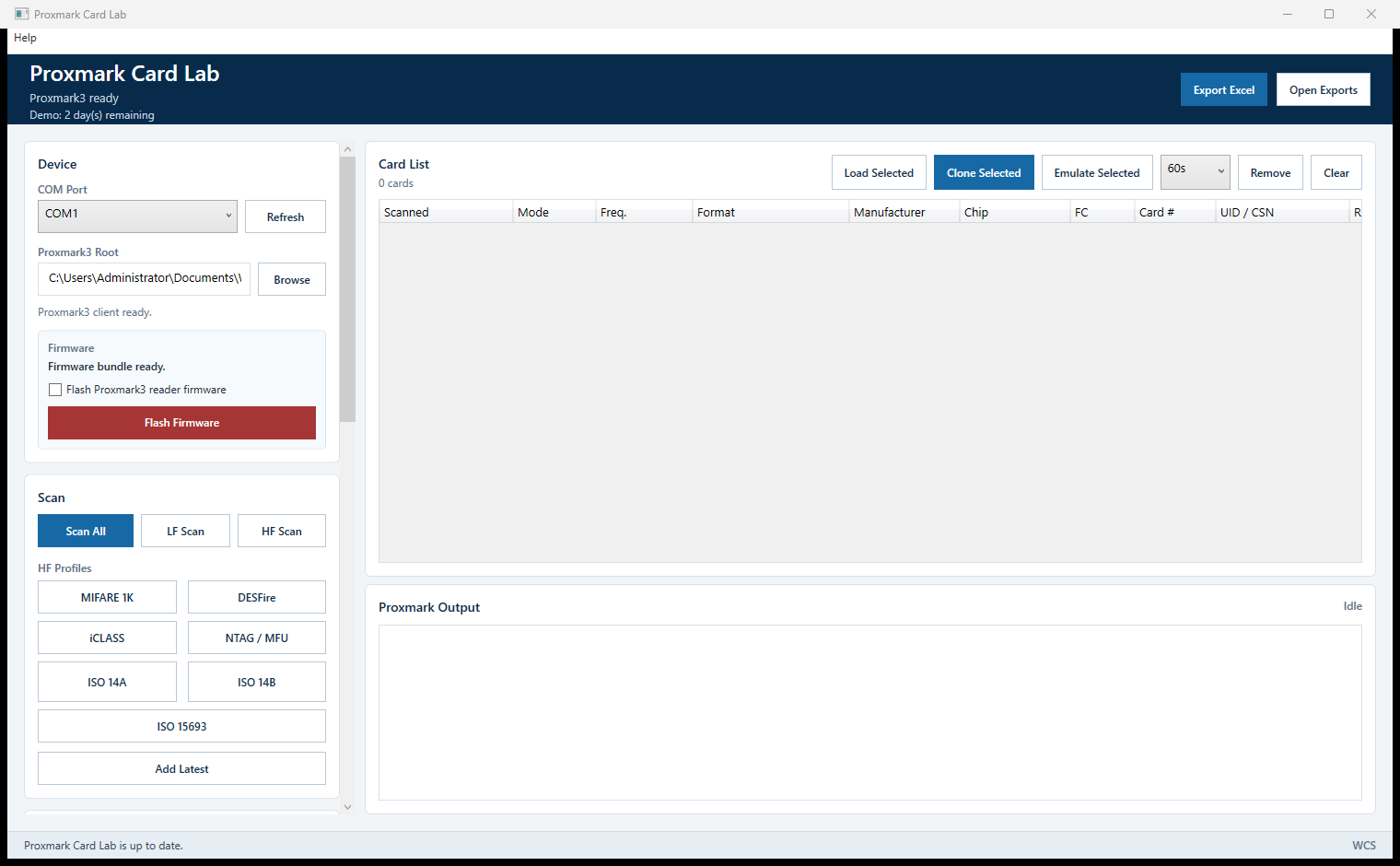Click the '0 cards' count text
The image size is (1400, 866).
pyautogui.click(x=396, y=183)
